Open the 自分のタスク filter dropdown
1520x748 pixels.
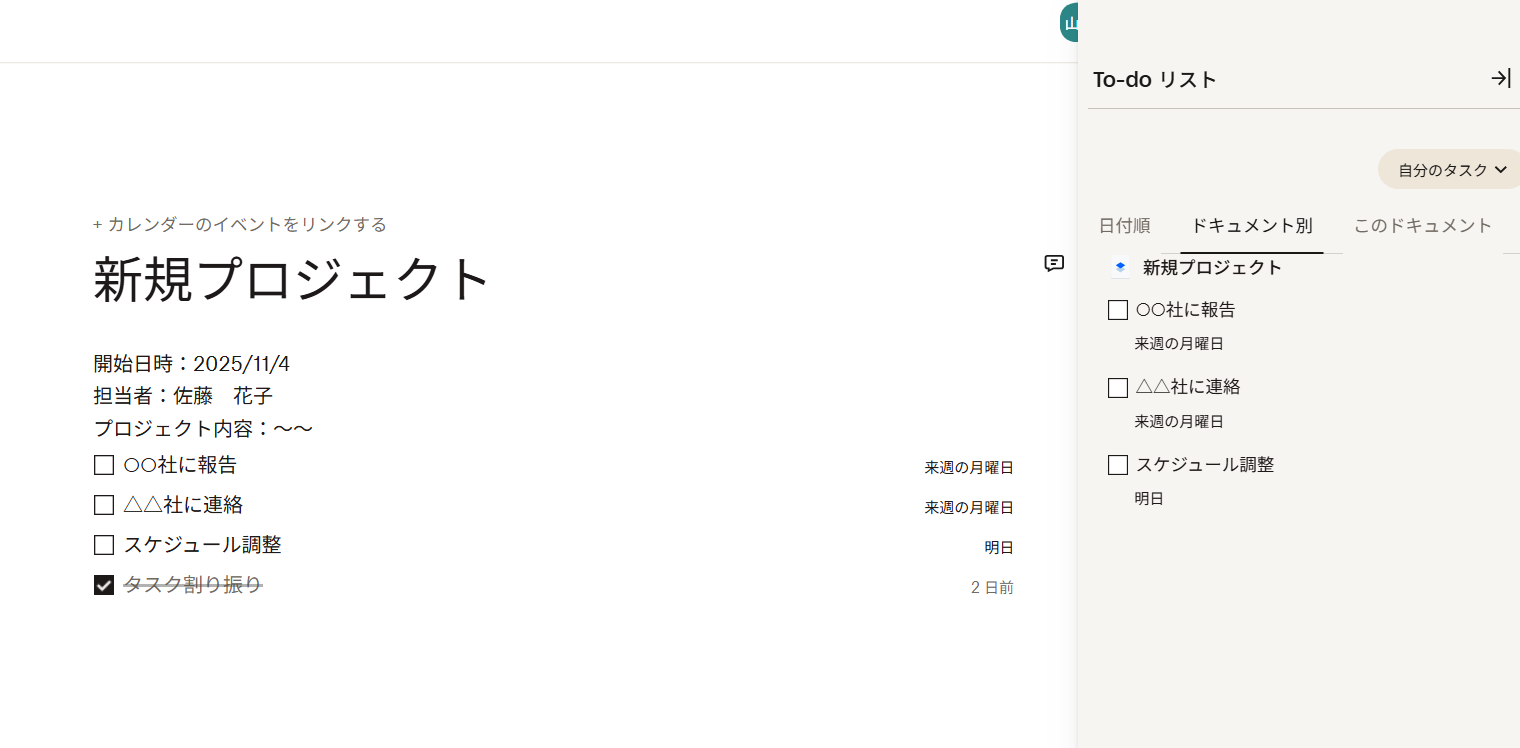click(x=1448, y=169)
